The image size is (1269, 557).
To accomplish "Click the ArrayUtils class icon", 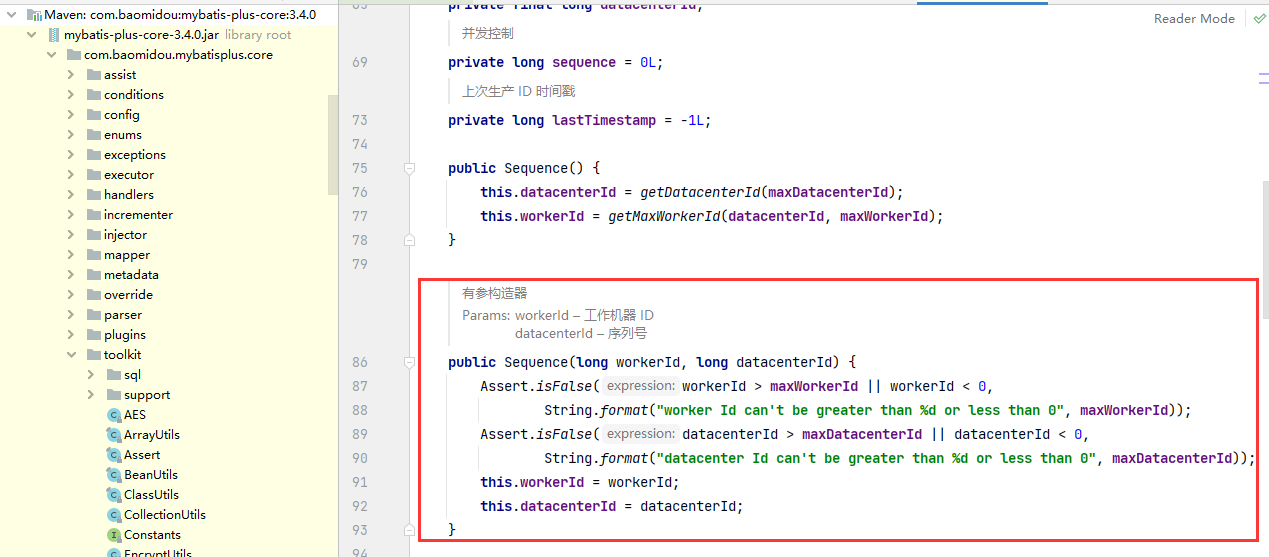I will [114, 435].
